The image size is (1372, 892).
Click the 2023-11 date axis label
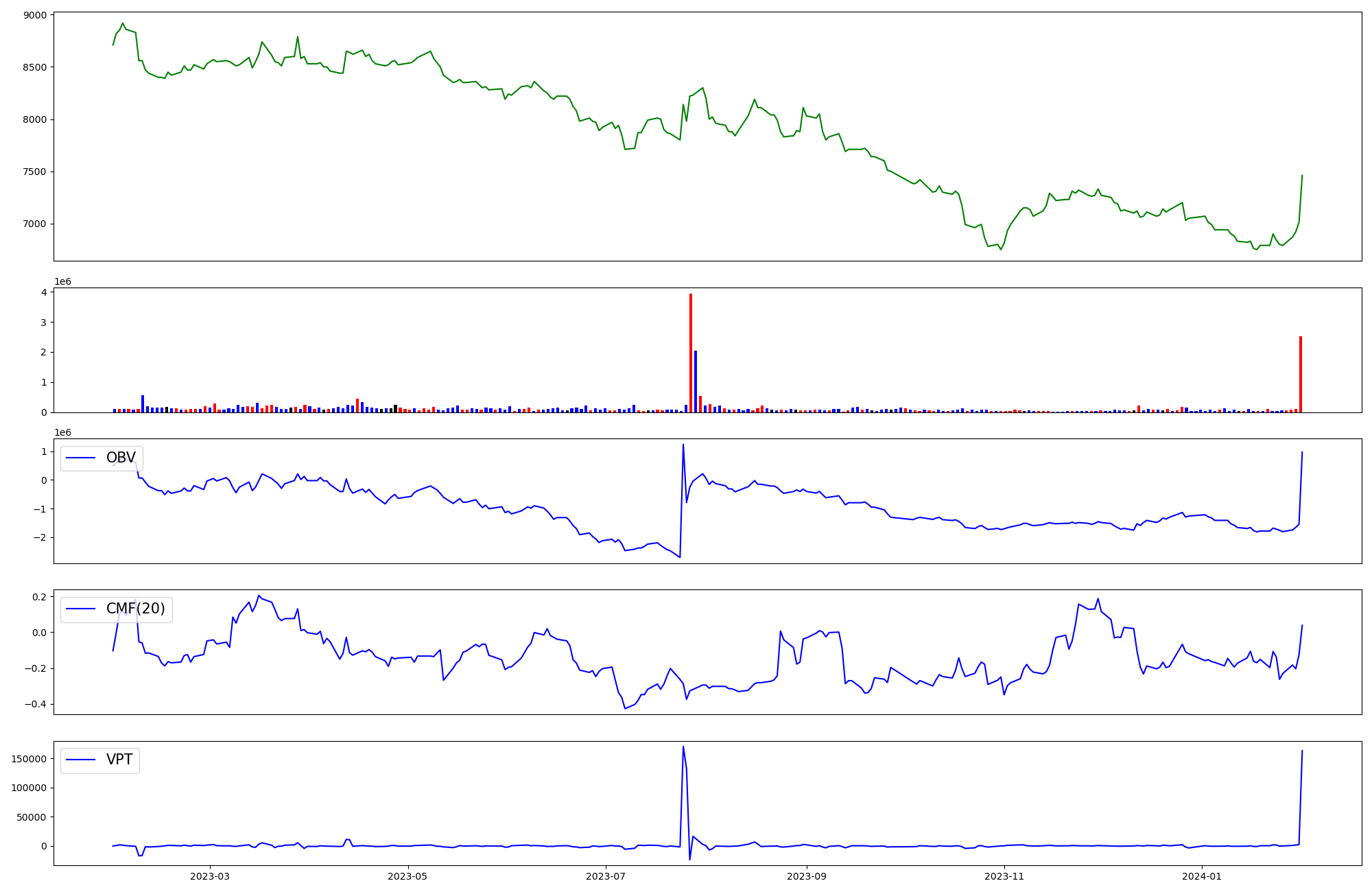click(x=1005, y=876)
